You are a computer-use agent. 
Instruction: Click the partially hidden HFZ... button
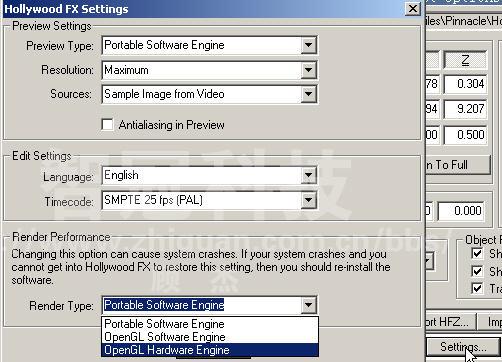(451, 322)
